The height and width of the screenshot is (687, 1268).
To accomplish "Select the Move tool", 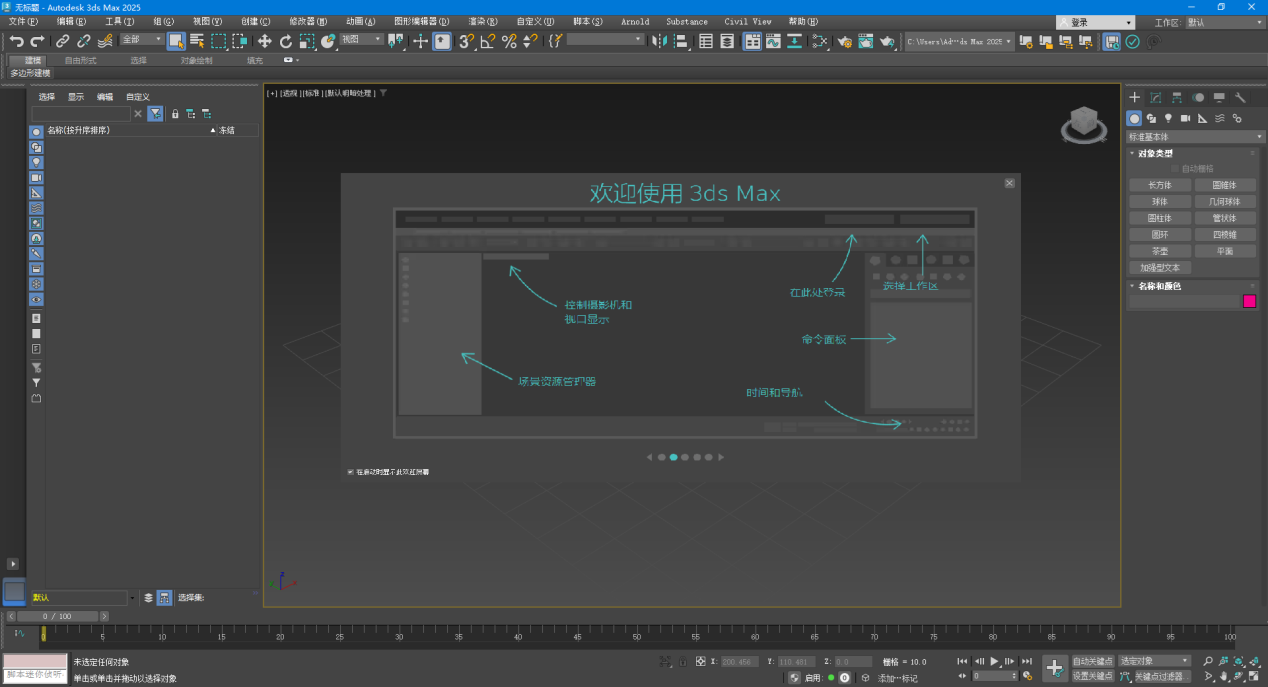I will click(264, 41).
